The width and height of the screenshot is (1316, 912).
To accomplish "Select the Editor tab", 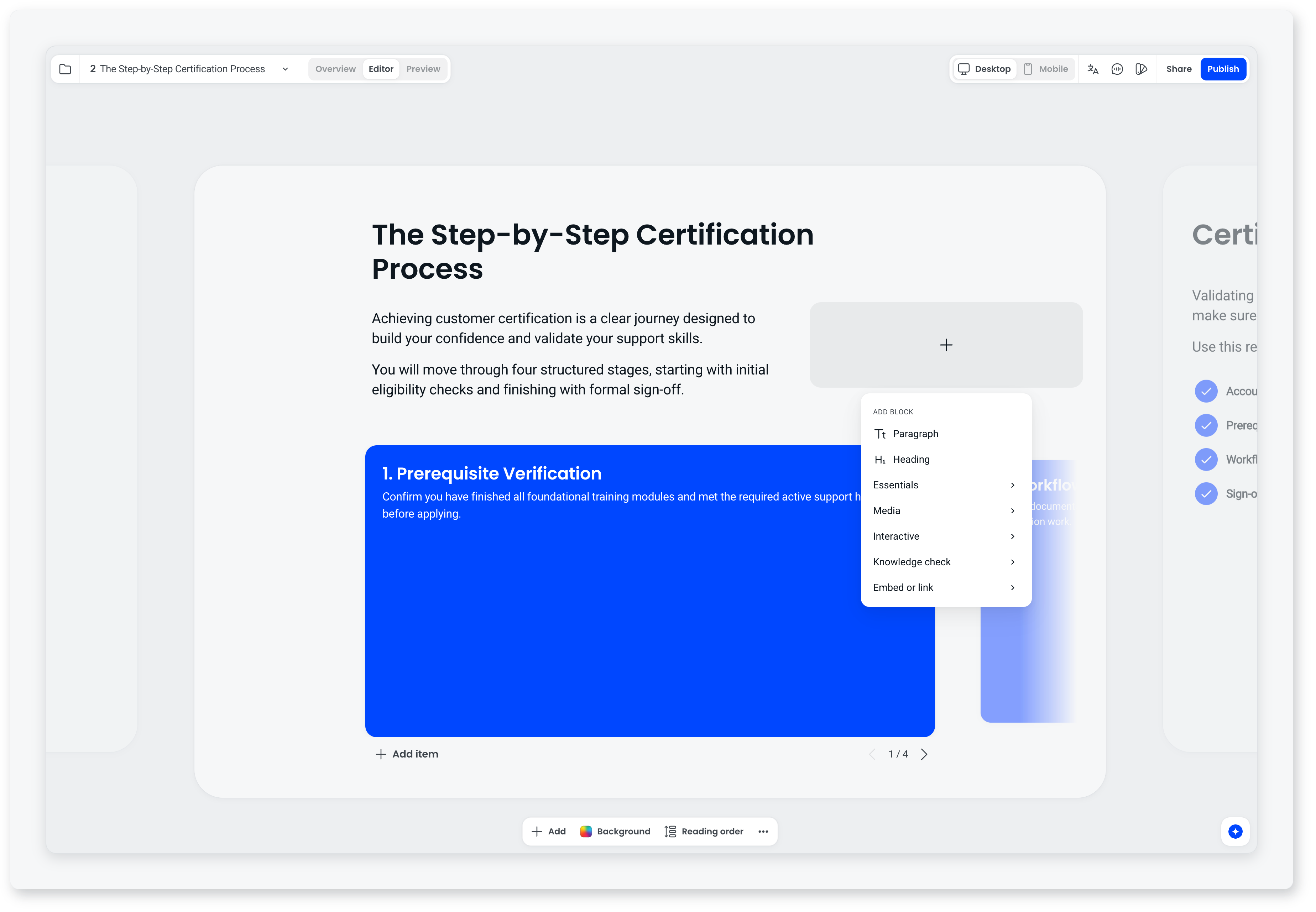I will point(381,69).
